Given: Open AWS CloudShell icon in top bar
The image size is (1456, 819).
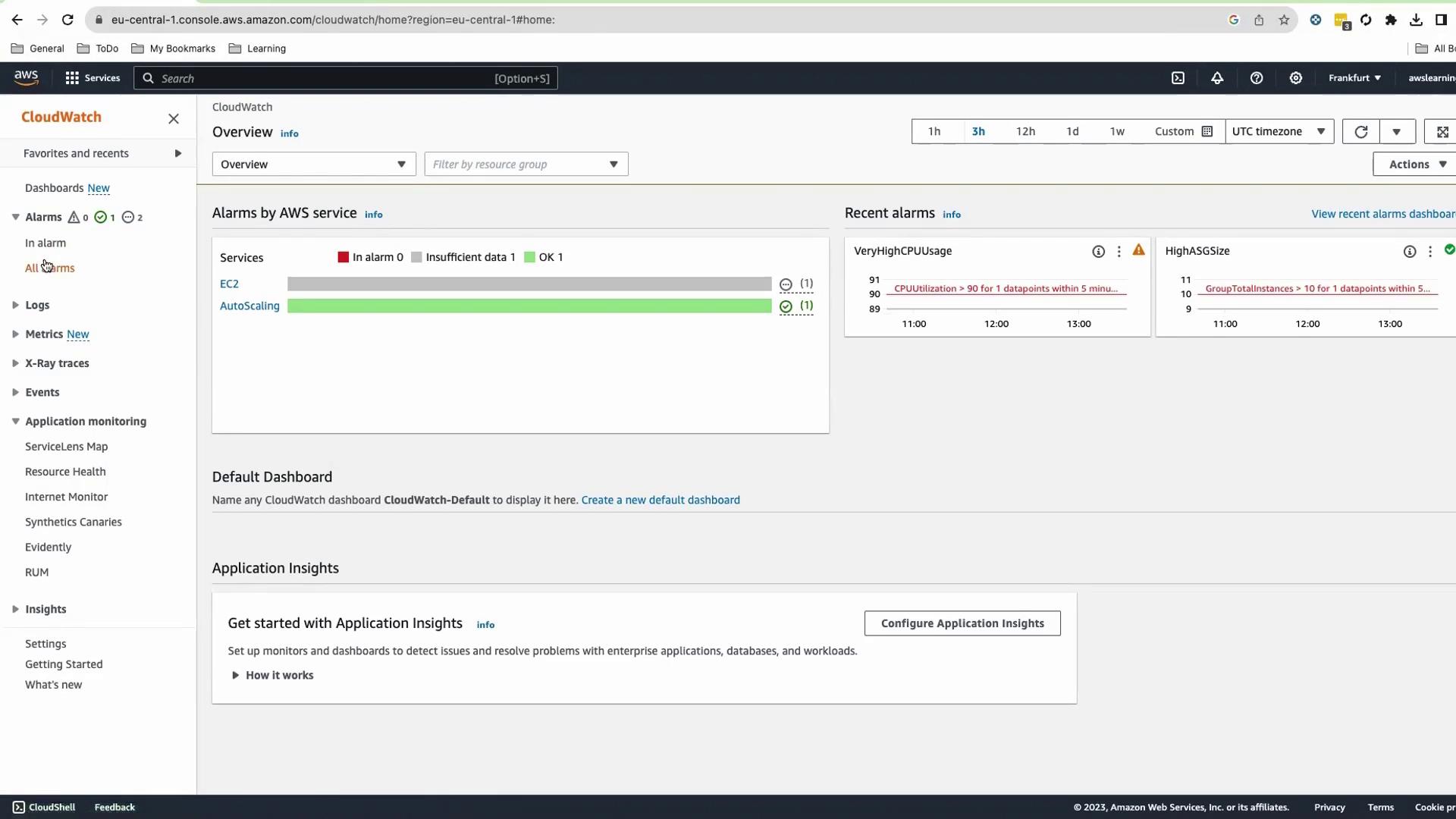Looking at the screenshot, I should (x=1178, y=78).
